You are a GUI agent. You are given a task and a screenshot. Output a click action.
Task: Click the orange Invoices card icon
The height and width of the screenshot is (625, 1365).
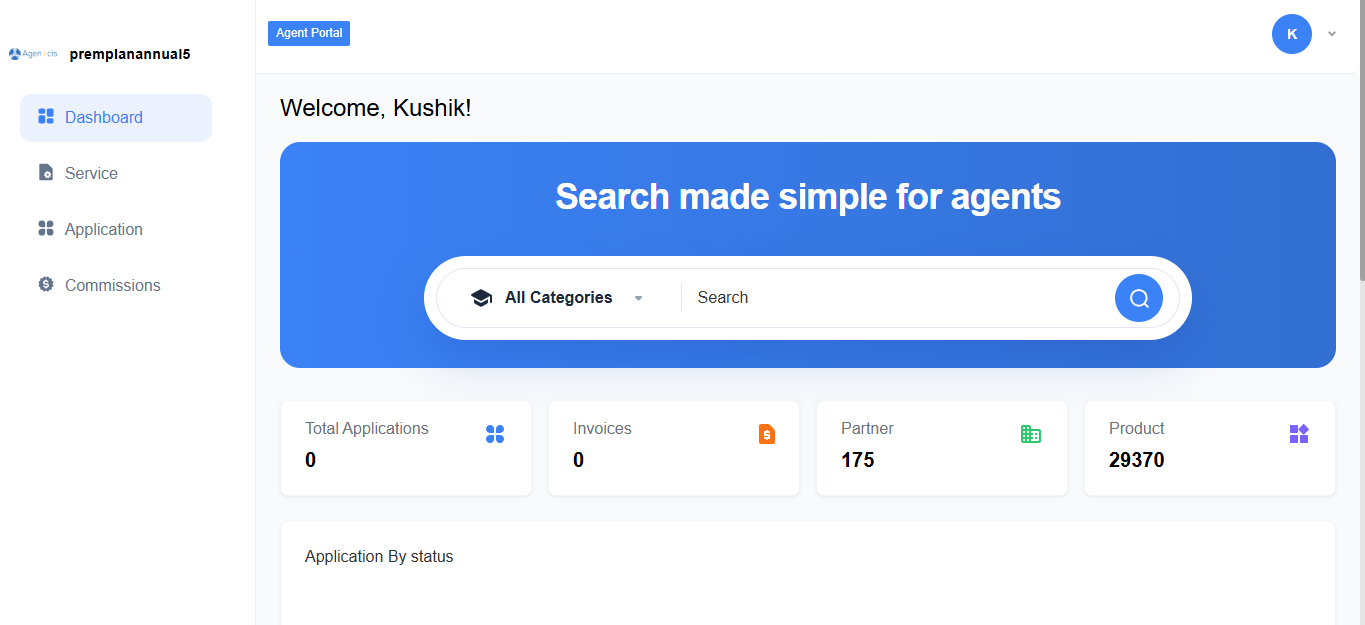(767, 434)
